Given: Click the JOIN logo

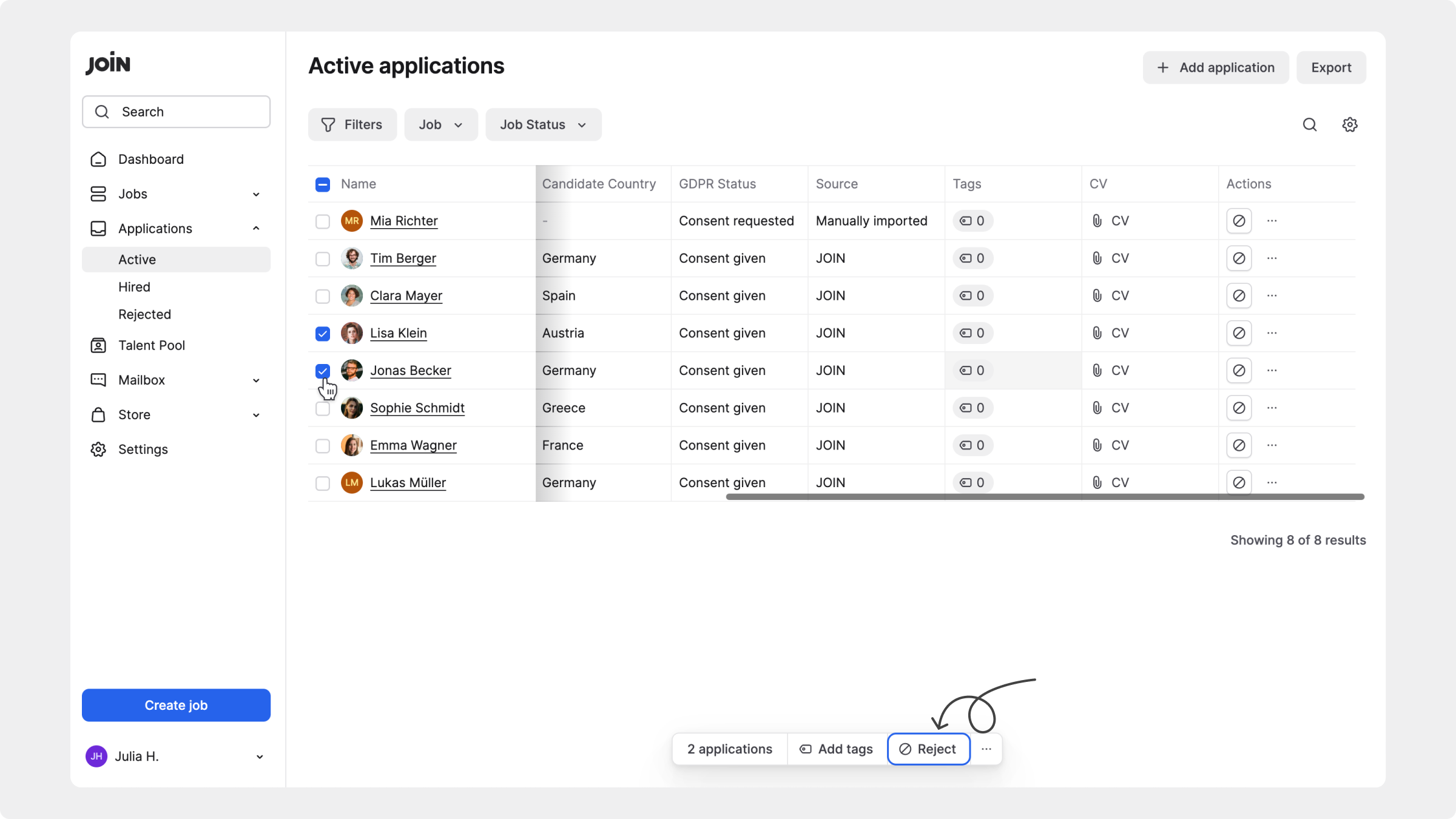Looking at the screenshot, I should (x=108, y=64).
